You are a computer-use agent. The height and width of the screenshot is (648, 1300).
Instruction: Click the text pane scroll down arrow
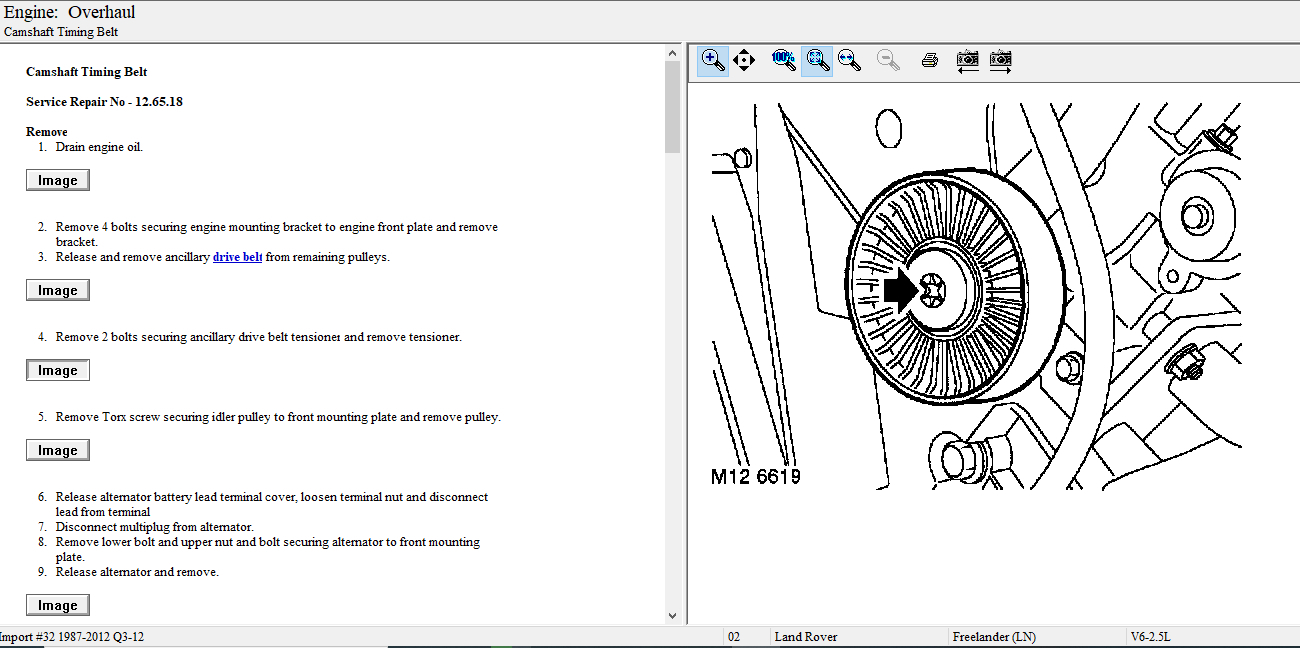point(672,616)
